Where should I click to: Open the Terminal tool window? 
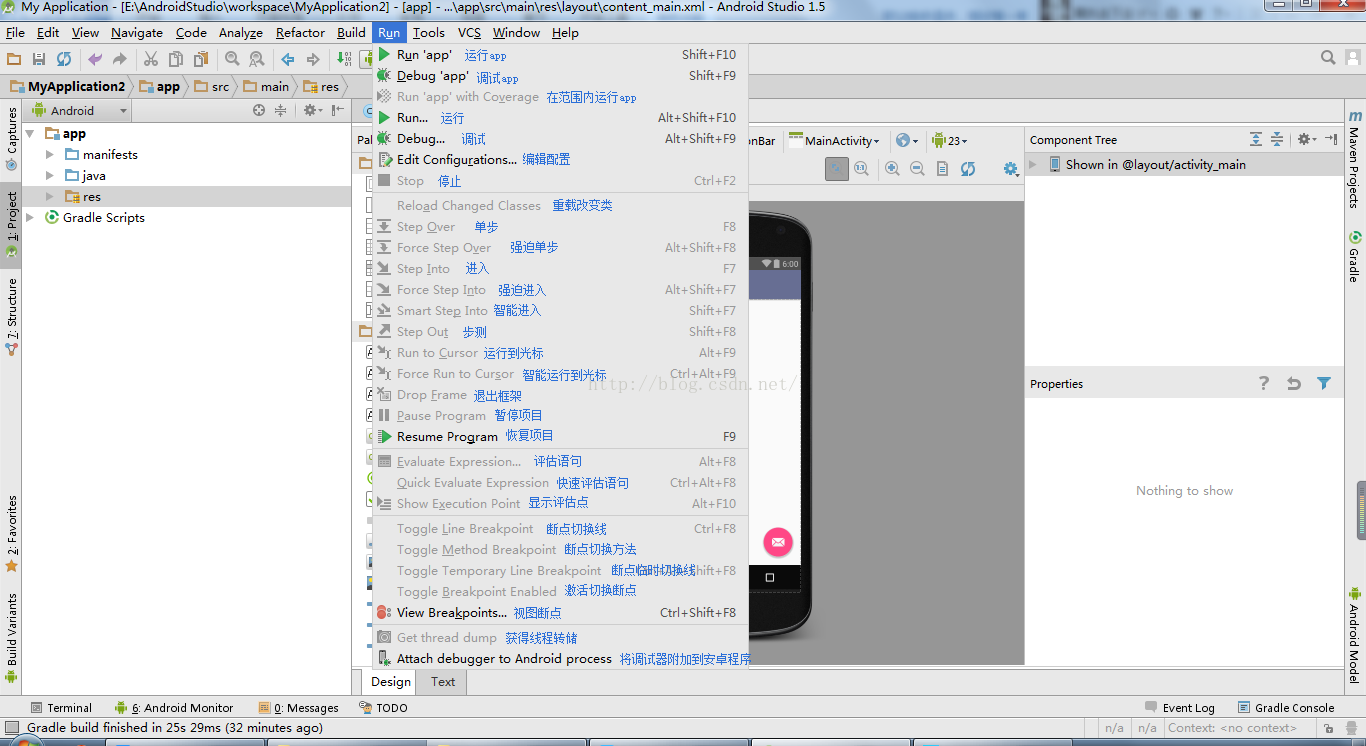tap(61, 708)
